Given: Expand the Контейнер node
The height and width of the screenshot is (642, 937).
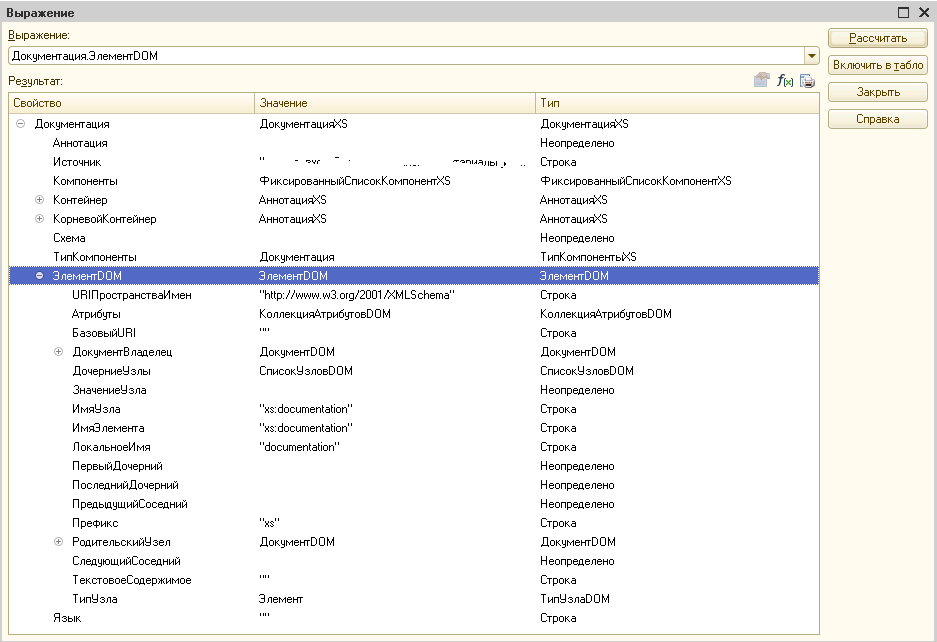Looking at the screenshot, I should [x=39, y=200].
